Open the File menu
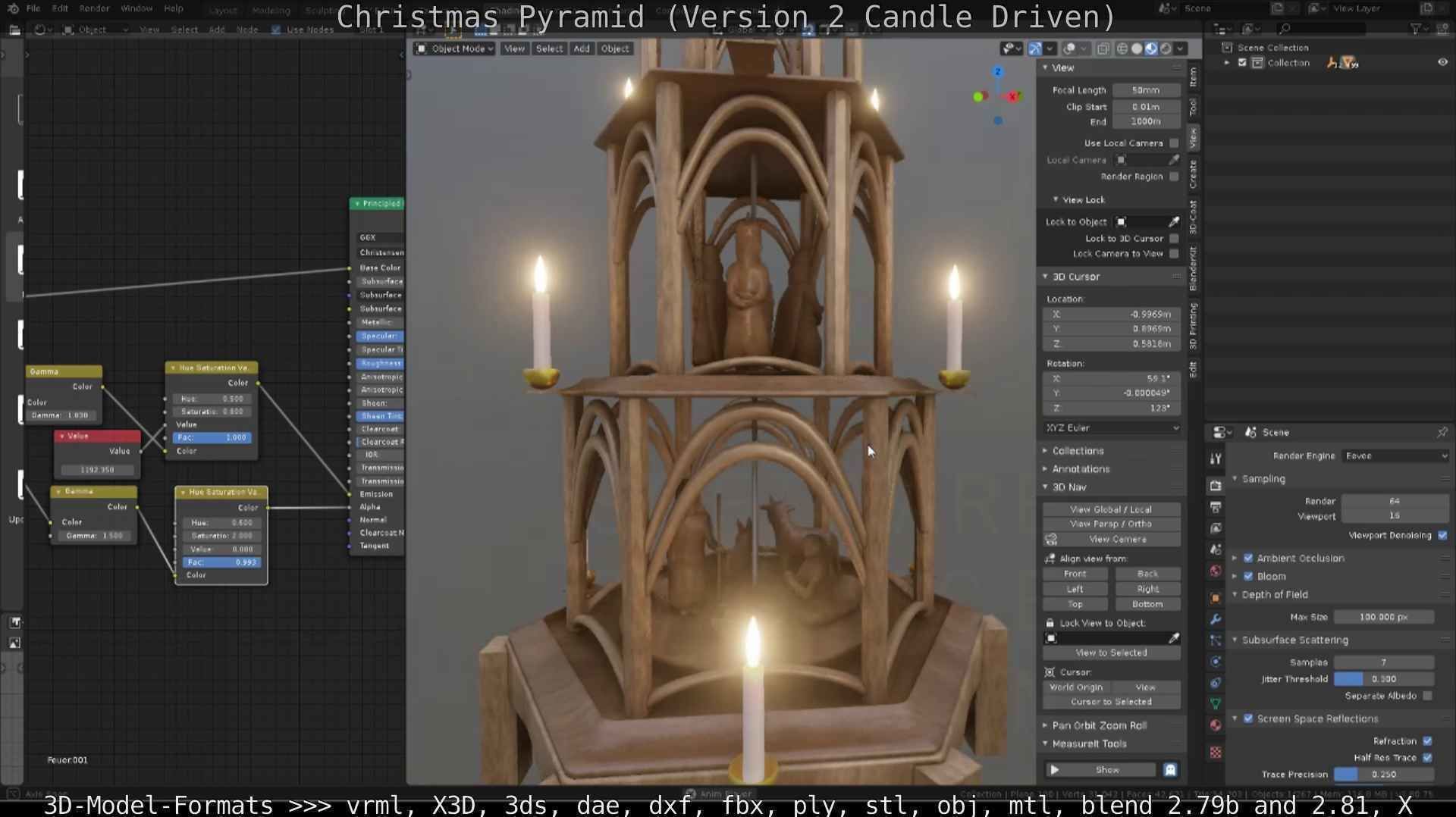Viewport: 1456px width, 817px height. [33, 8]
